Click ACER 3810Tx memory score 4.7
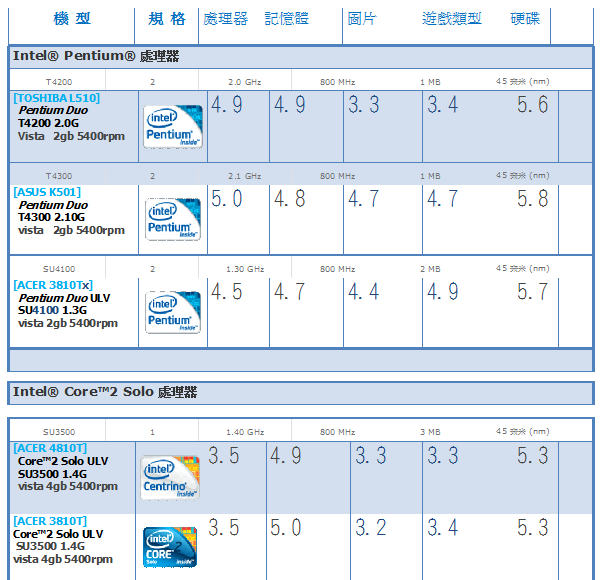This screenshot has width=604, height=580. 290,291
